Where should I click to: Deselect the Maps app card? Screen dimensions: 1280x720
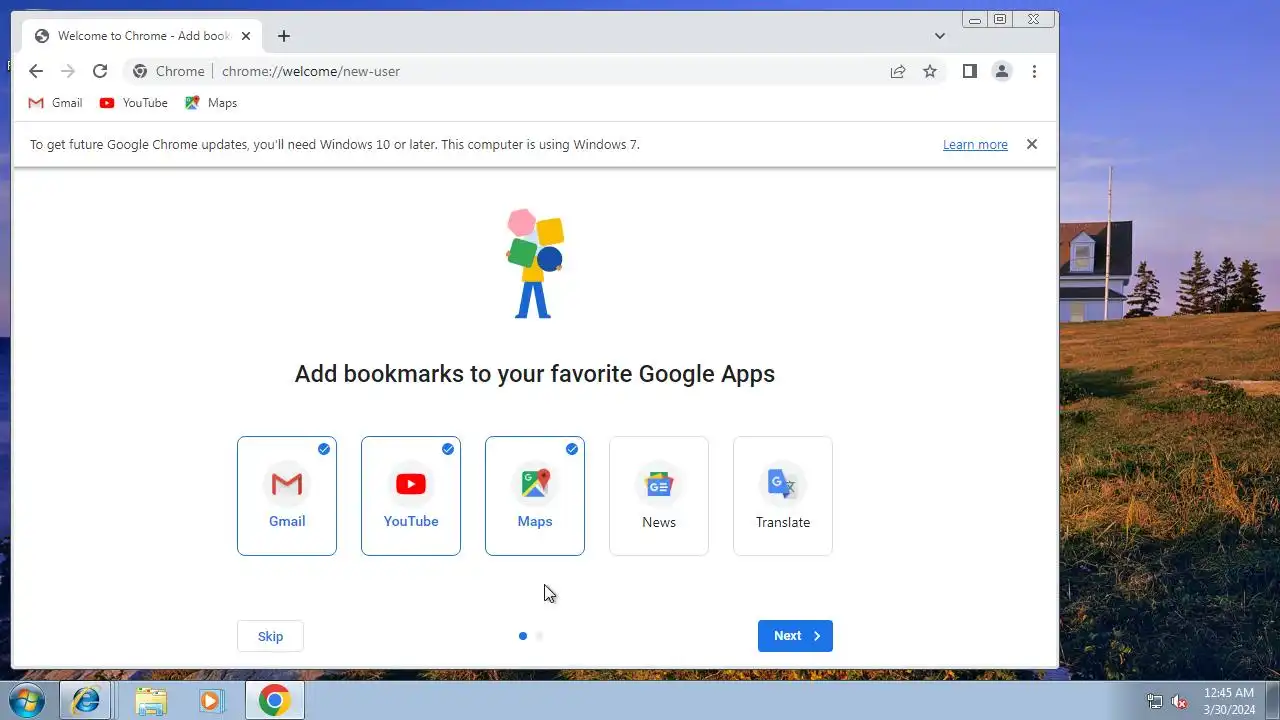(535, 496)
